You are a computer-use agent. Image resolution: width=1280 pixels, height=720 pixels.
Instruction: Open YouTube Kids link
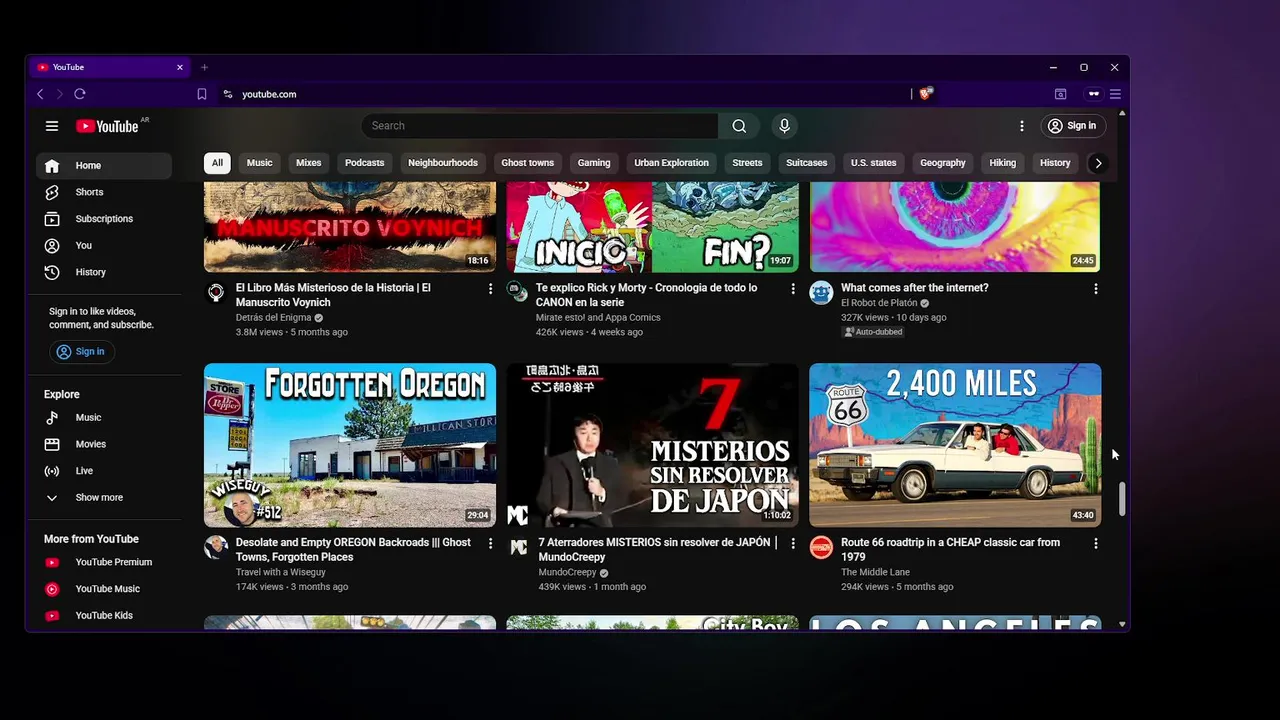(x=104, y=616)
